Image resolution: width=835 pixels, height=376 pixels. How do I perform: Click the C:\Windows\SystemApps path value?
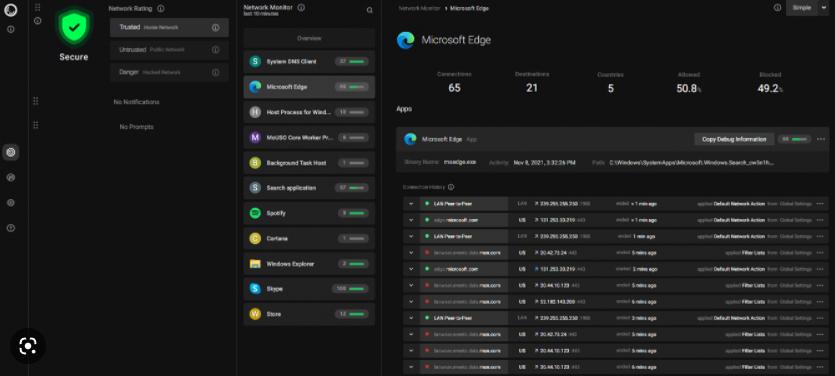point(692,162)
